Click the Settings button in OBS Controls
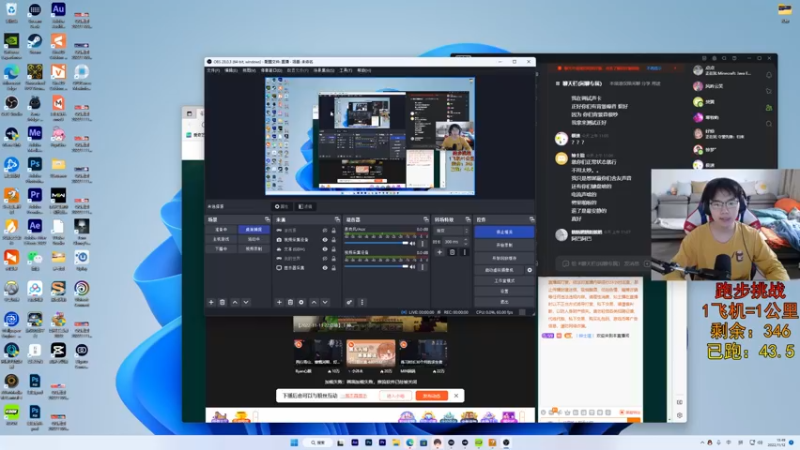800x450 pixels. [x=504, y=291]
